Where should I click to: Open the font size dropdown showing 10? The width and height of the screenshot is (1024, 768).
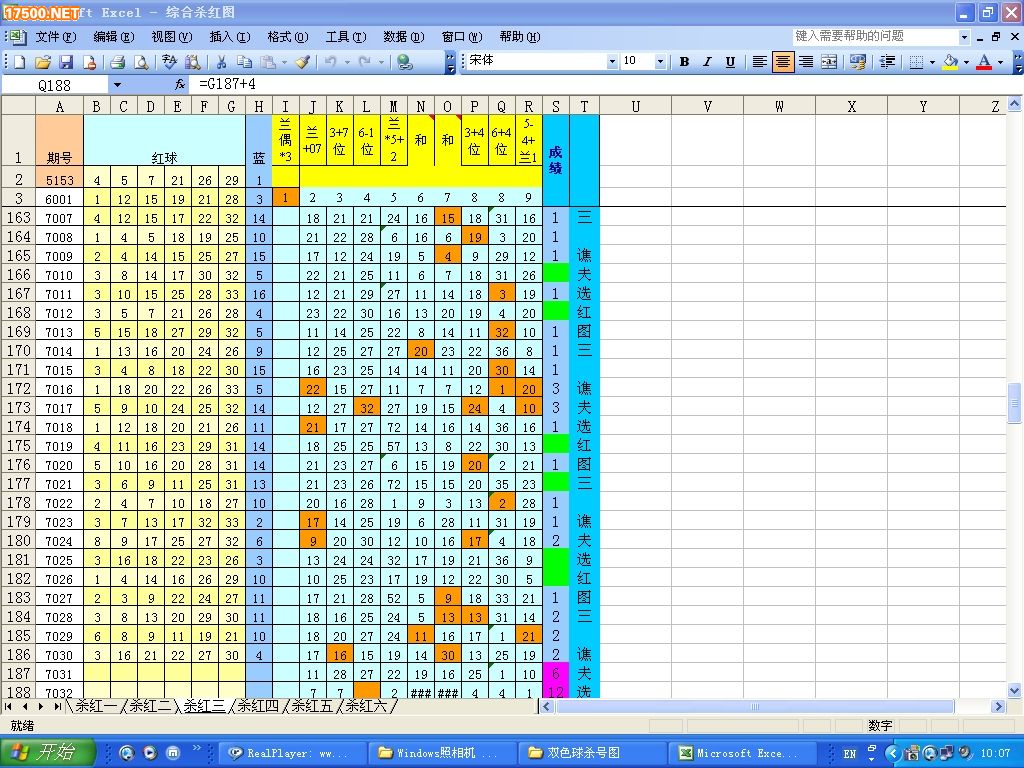(660, 61)
